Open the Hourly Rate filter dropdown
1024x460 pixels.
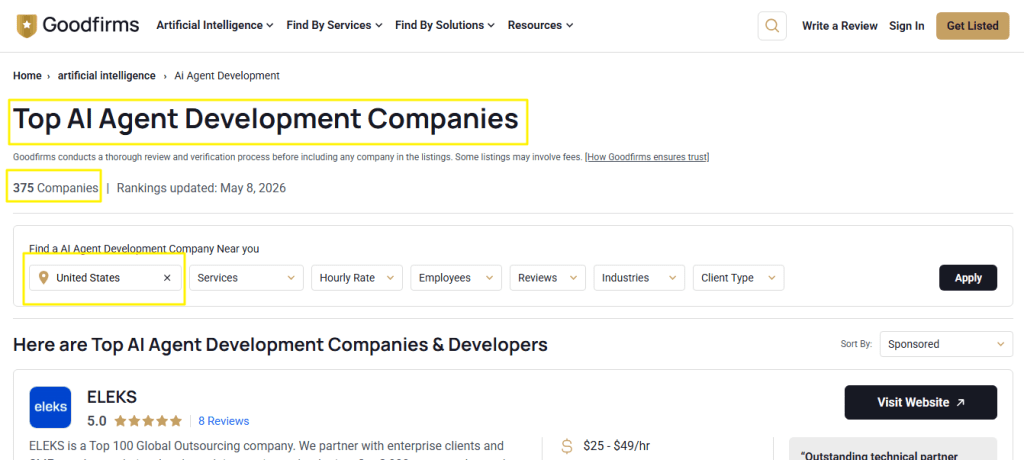[x=357, y=278]
